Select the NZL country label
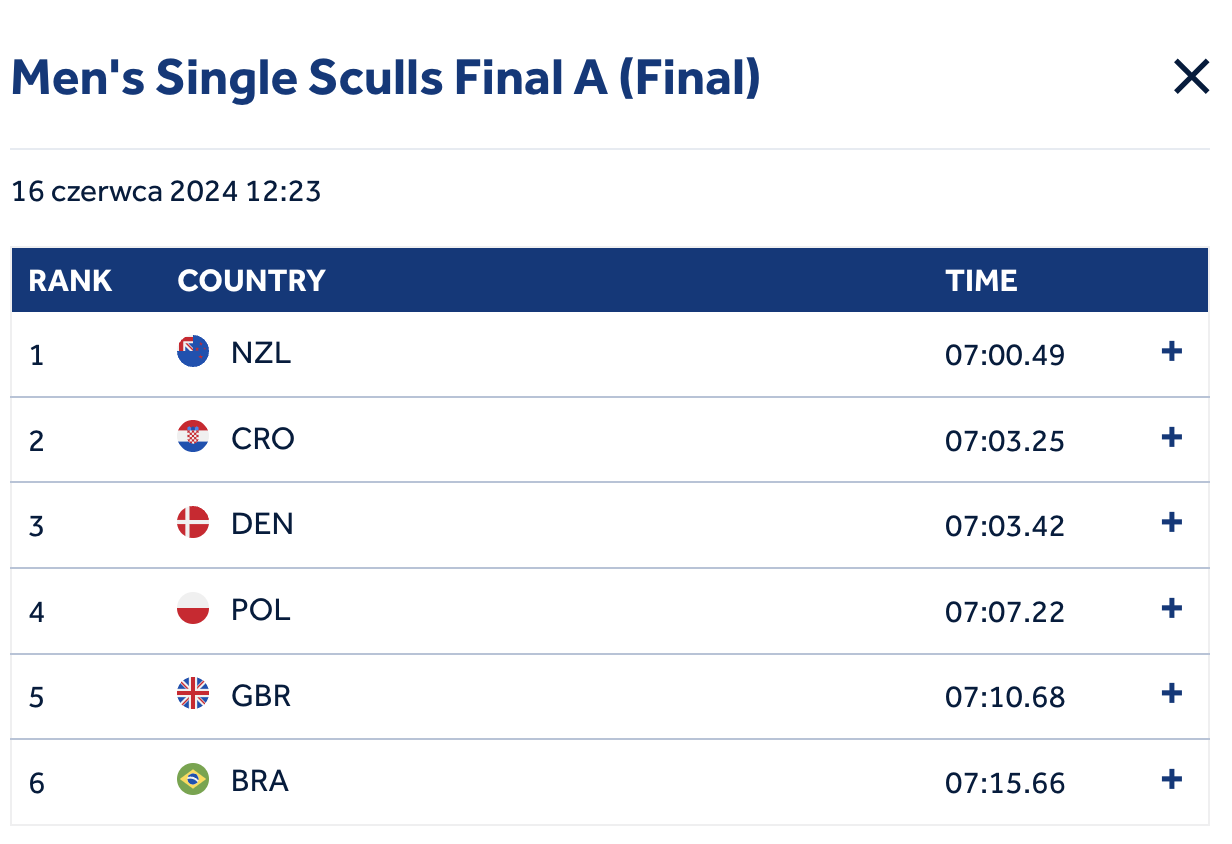Screen dimensions: 1232x844 (x=261, y=353)
